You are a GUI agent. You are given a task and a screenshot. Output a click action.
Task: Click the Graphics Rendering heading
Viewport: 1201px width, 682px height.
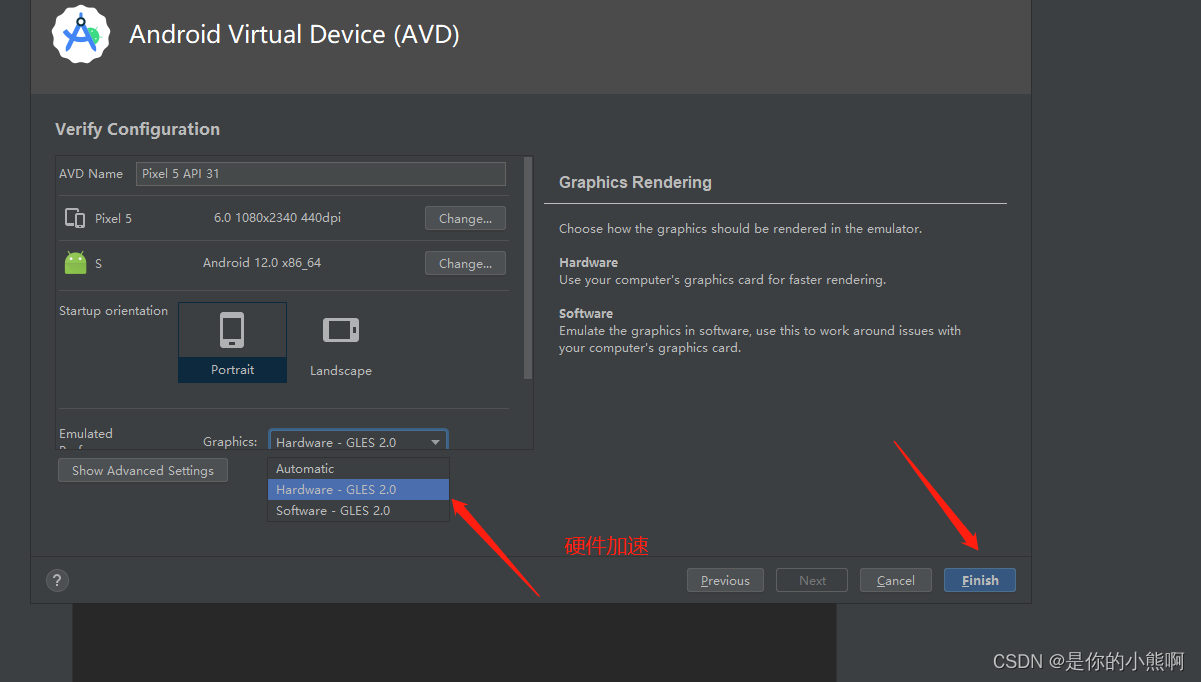[x=635, y=182]
